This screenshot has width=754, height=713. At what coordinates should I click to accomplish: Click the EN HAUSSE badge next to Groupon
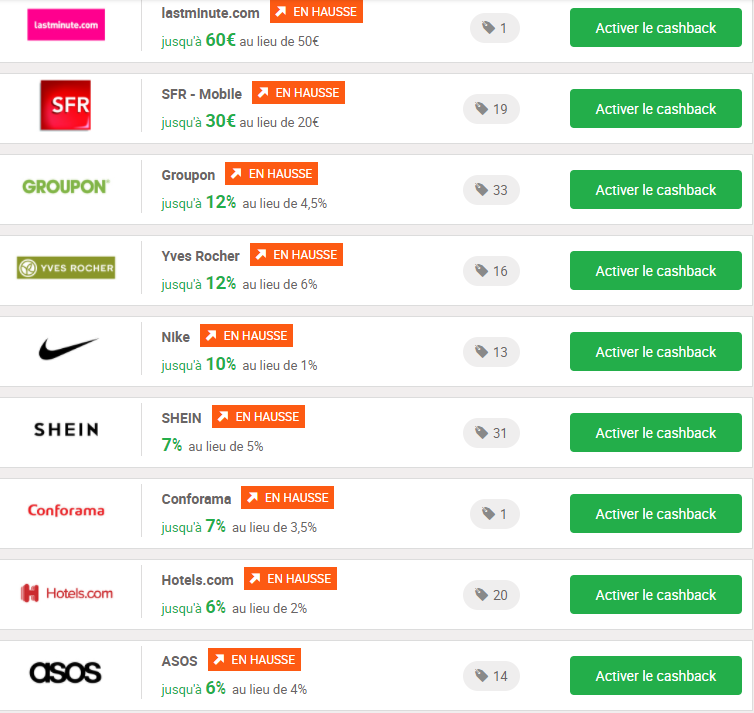click(x=272, y=174)
